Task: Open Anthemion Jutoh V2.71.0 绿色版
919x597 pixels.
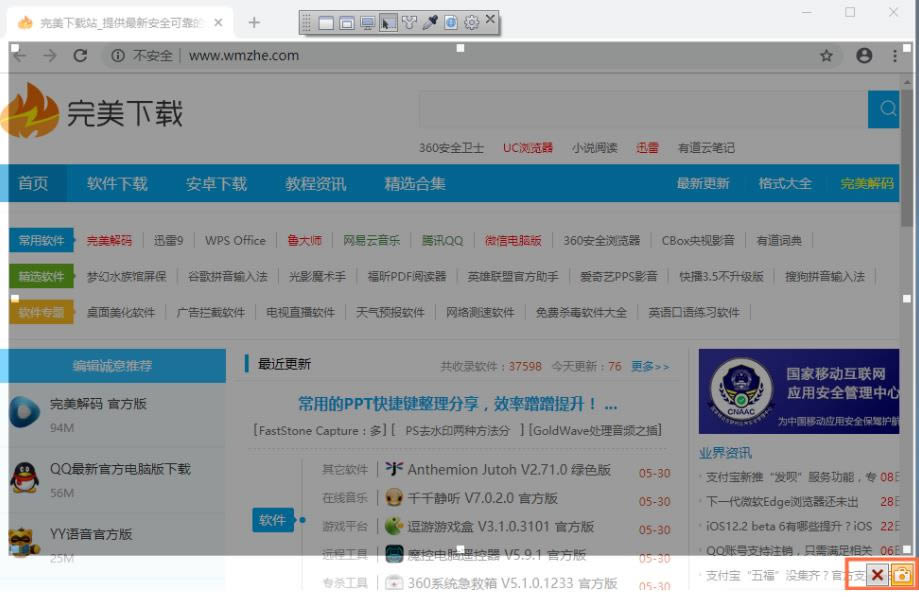Action: [x=509, y=470]
